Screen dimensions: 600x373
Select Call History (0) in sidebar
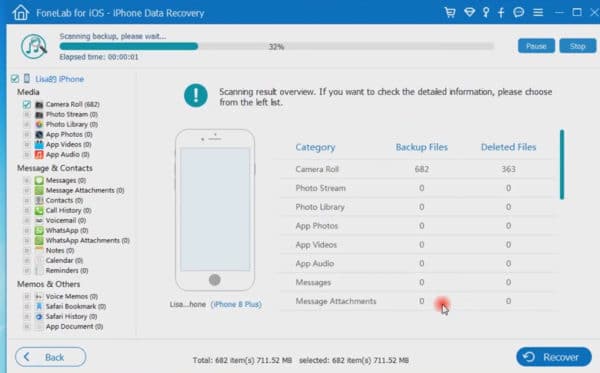coord(68,210)
